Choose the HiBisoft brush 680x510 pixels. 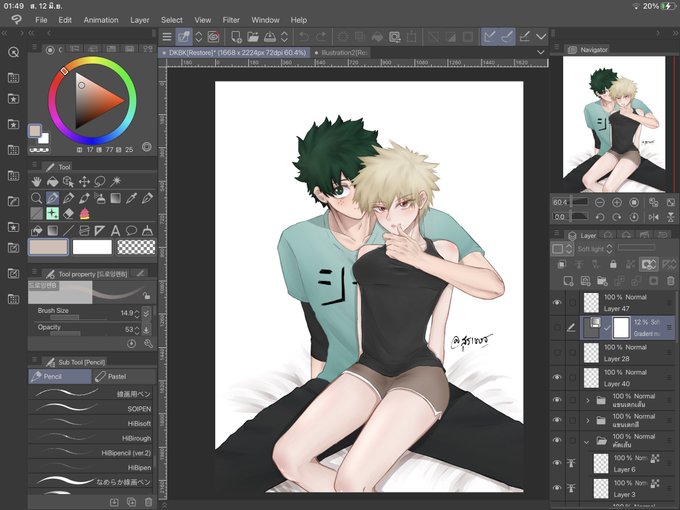91,423
